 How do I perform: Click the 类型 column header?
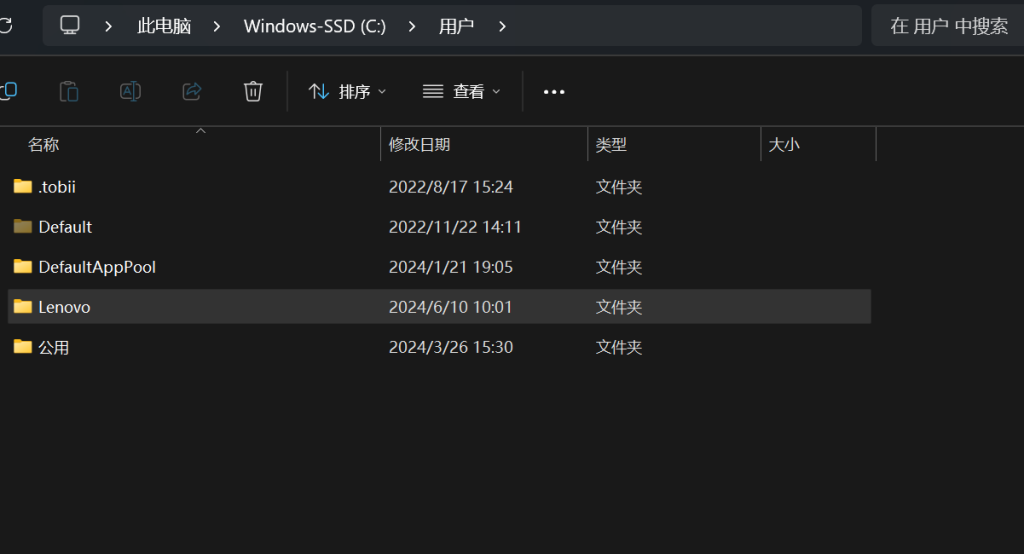click(611, 145)
